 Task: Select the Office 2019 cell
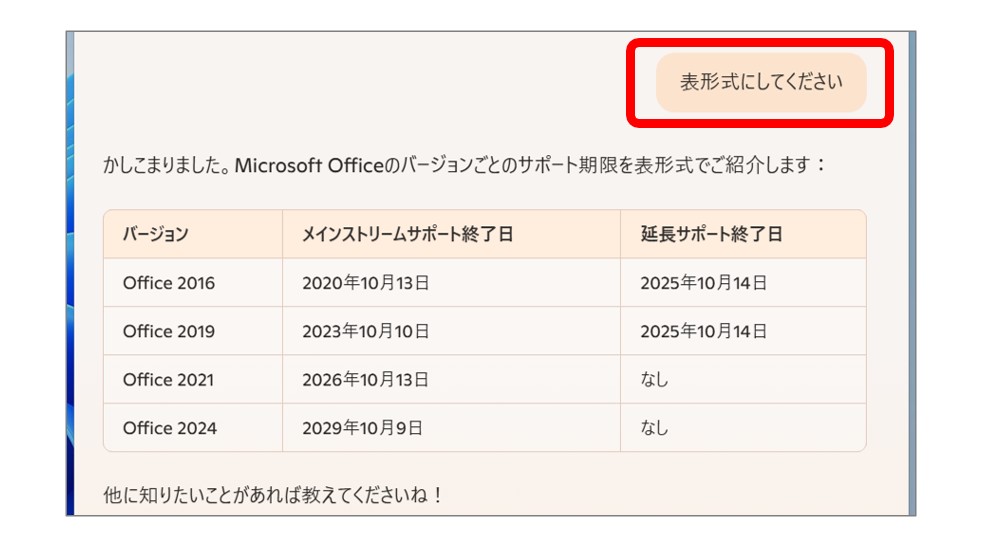(x=193, y=331)
